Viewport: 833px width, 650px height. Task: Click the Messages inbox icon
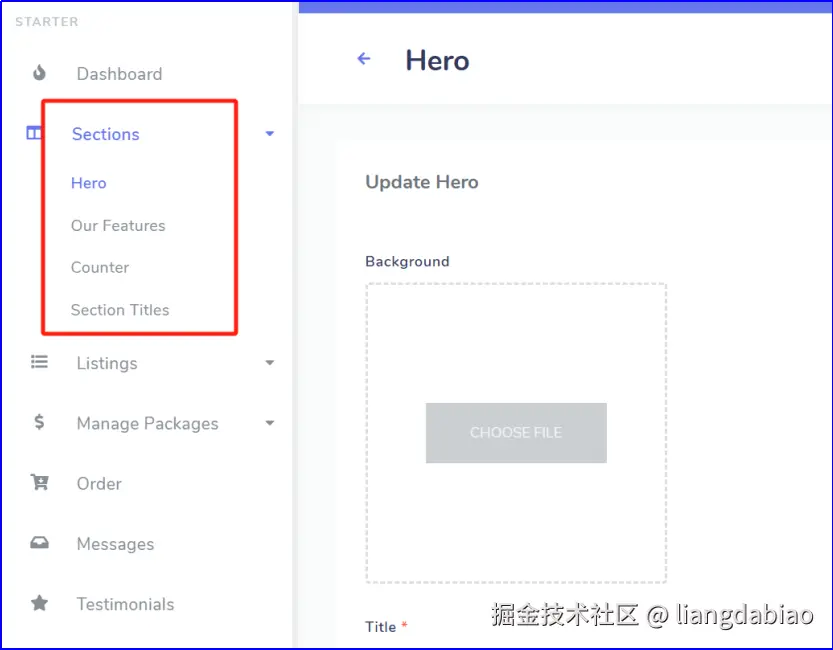(39, 543)
